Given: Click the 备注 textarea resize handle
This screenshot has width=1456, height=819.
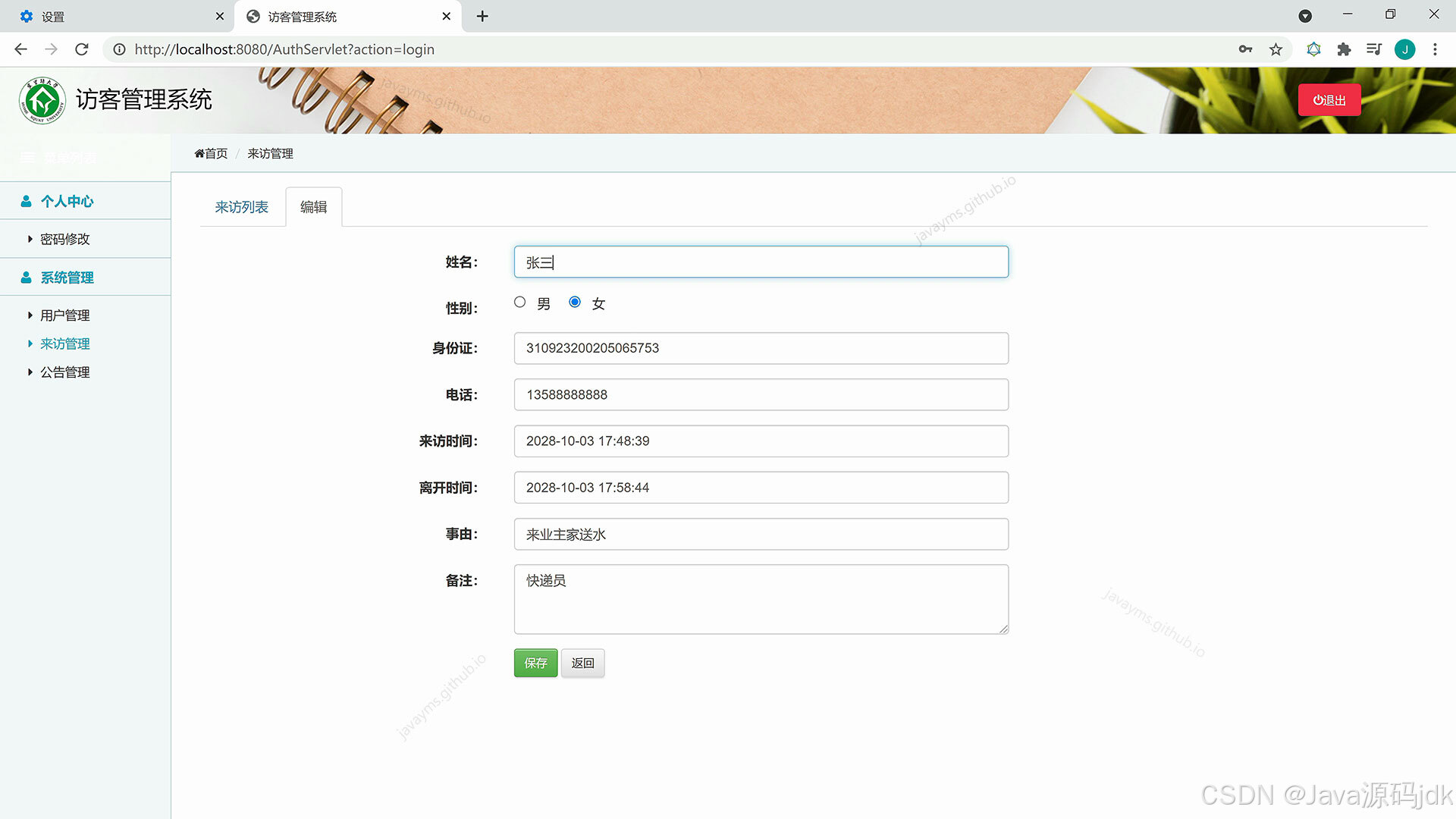Looking at the screenshot, I should point(1003,629).
